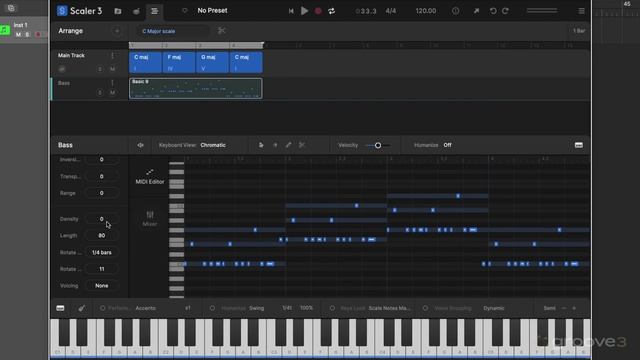Mute the Main Track
The height and width of the screenshot is (360, 640).
(x=112, y=69)
